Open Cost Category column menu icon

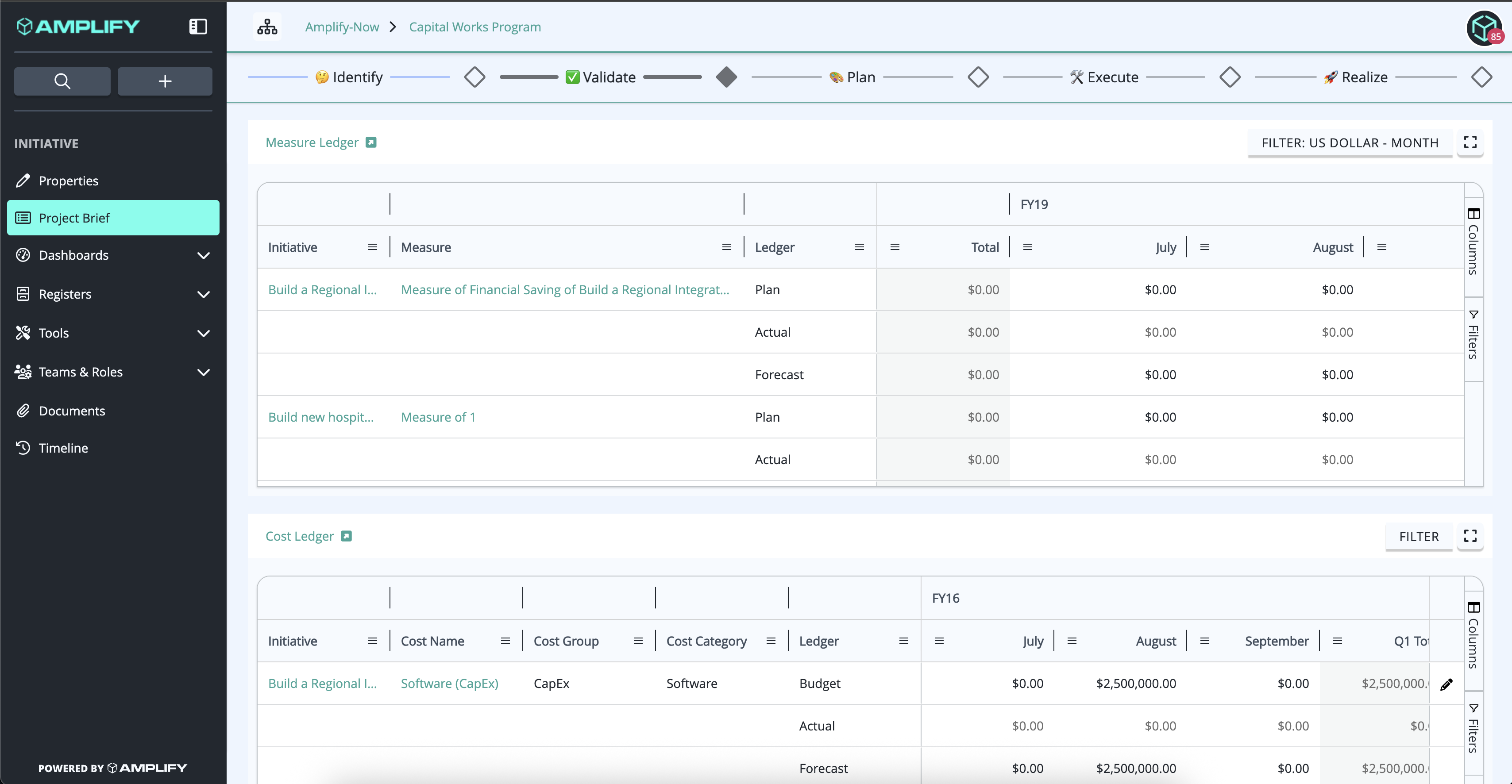(x=771, y=641)
